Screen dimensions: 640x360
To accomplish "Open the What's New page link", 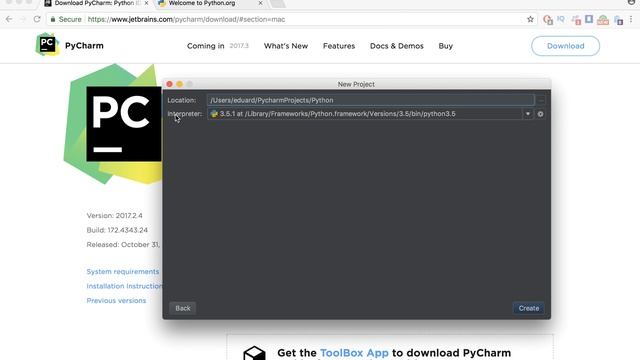I will [286, 46].
